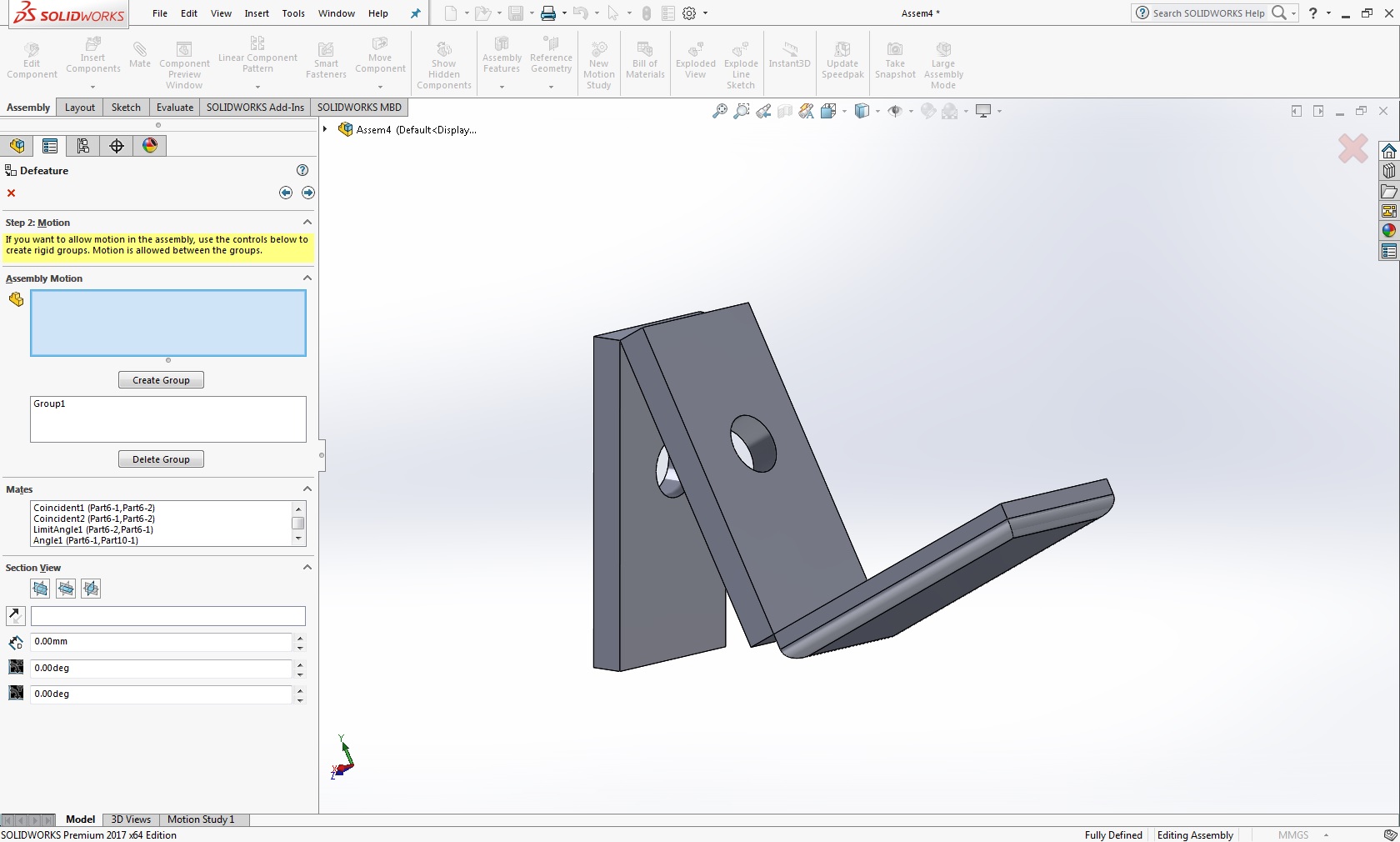Open the Appearances pane in right sidebar
This screenshot has width=1400, height=842.
[1388, 231]
